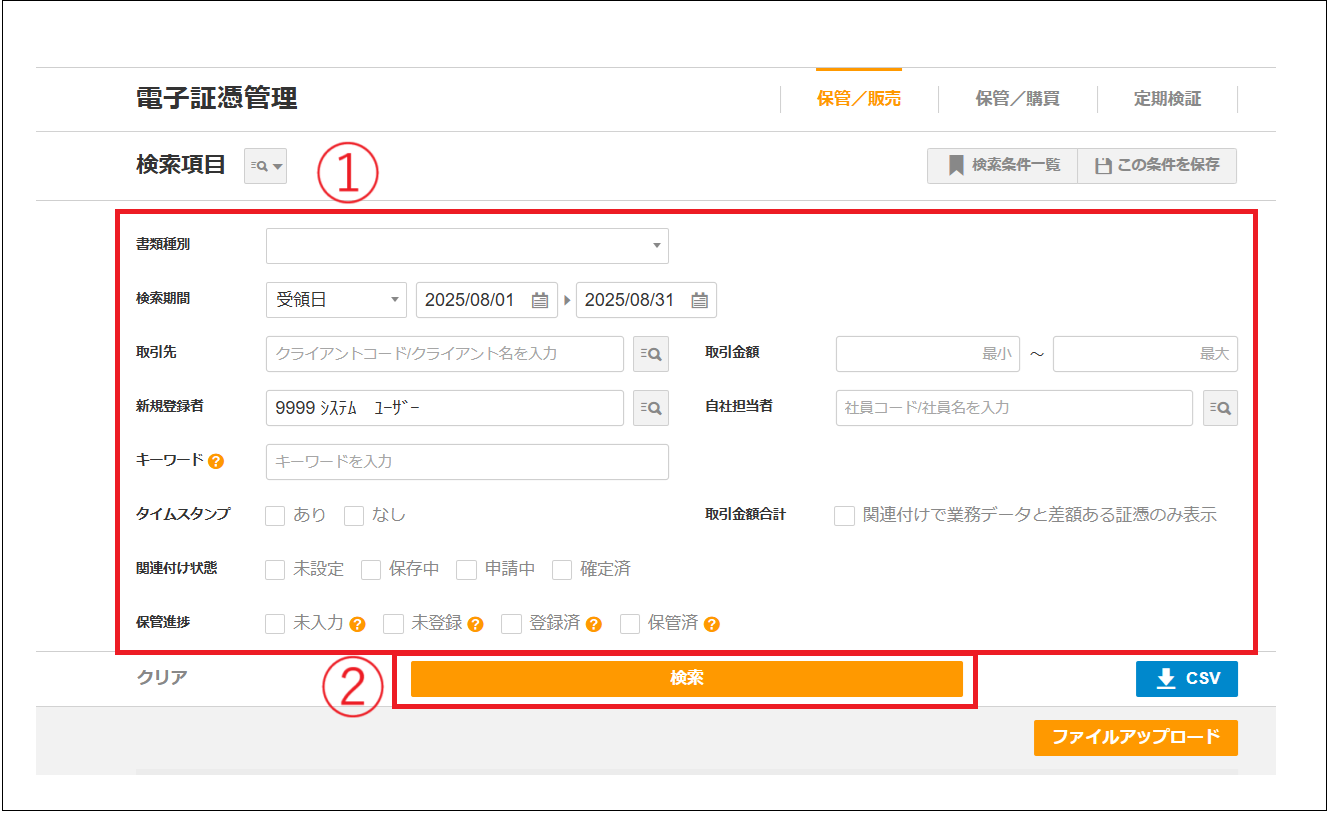Click the help icon next to キーワード
The height and width of the screenshot is (816, 1331).
point(216,462)
